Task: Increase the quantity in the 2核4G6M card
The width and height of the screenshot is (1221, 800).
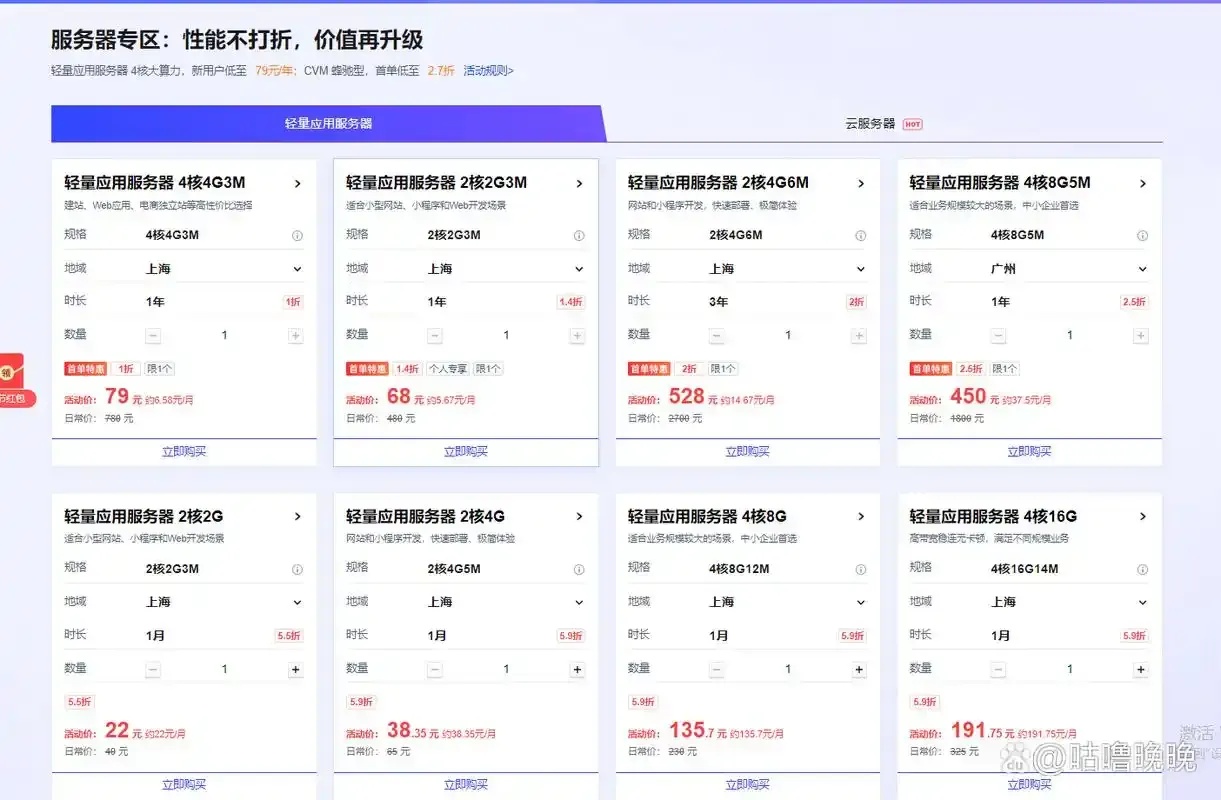Action: point(860,336)
